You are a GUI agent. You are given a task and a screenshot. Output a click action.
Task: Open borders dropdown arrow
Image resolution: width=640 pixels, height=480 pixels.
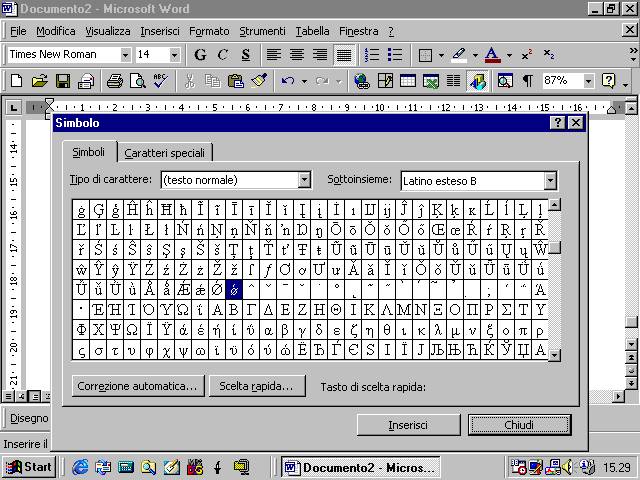coord(441,55)
